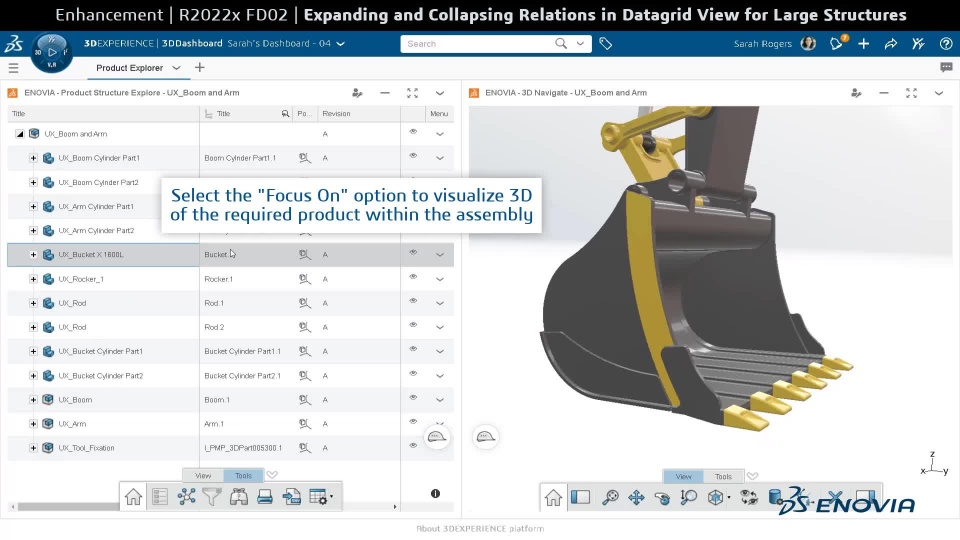Click Focus On icon for Rocker.1 row
The width and height of the screenshot is (960, 540).
(x=304, y=279)
